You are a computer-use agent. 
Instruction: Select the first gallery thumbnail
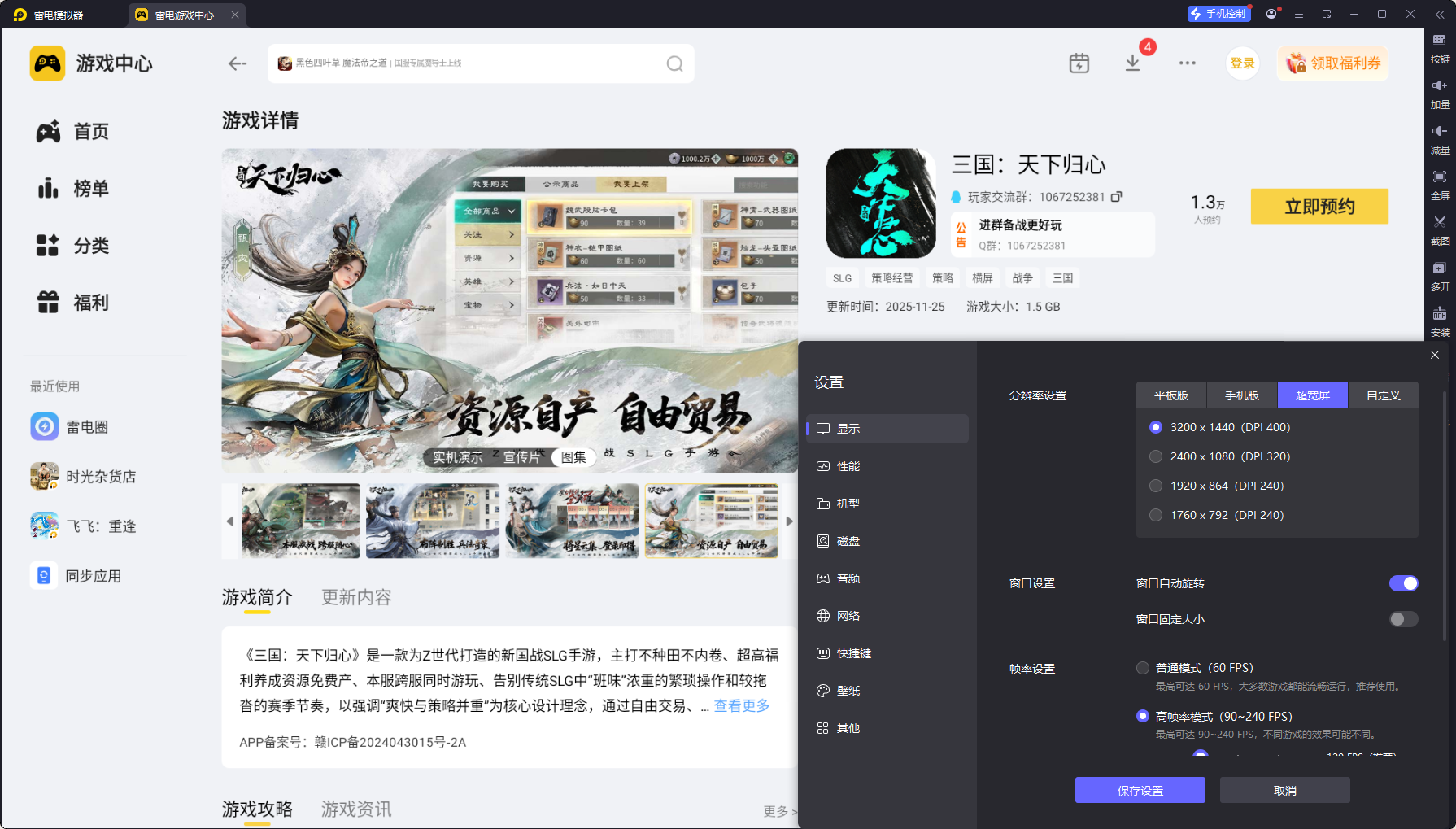[x=300, y=521]
